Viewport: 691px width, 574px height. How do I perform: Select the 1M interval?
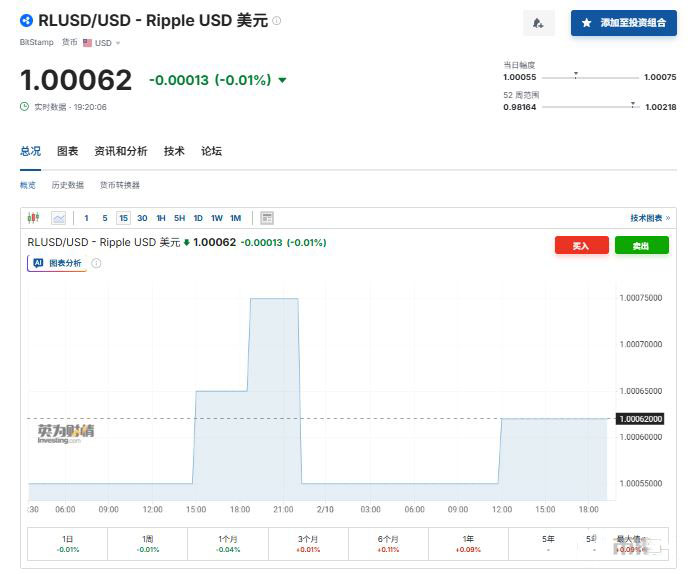[236, 218]
